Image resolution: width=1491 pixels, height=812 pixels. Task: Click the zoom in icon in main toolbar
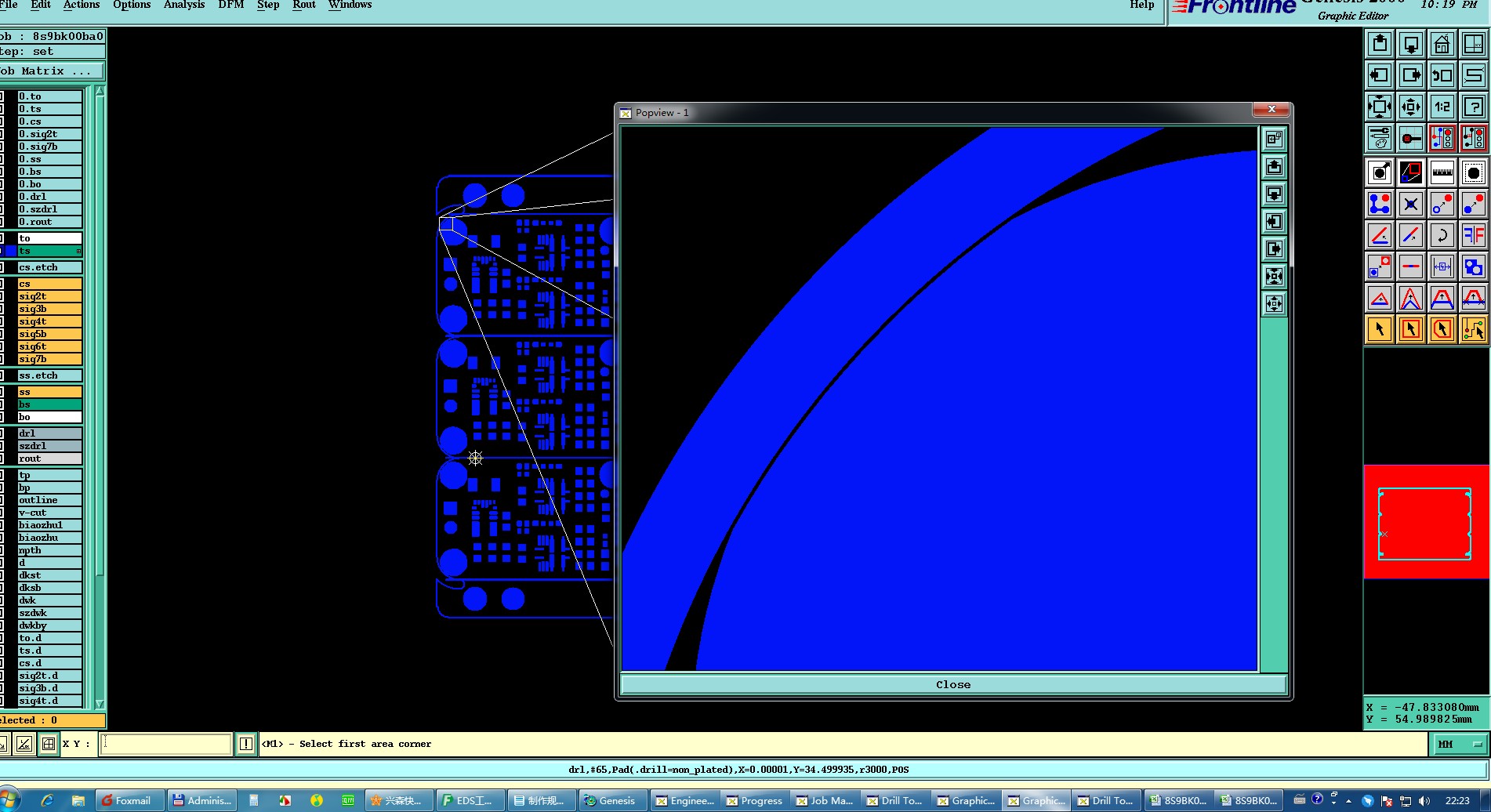[1380, 107]
